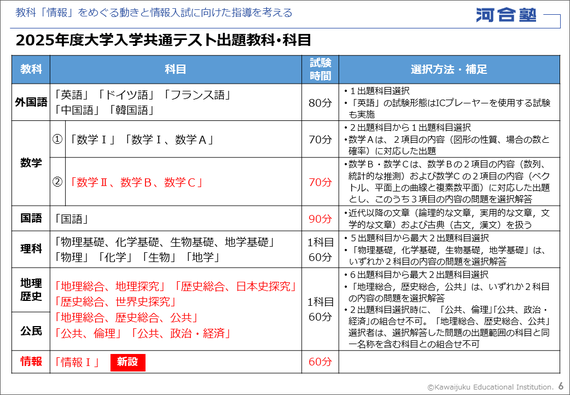This screenshot has height=395, width=570.
Task: Click the 数学B・数学C supplementary note
Action: point(447,182)
